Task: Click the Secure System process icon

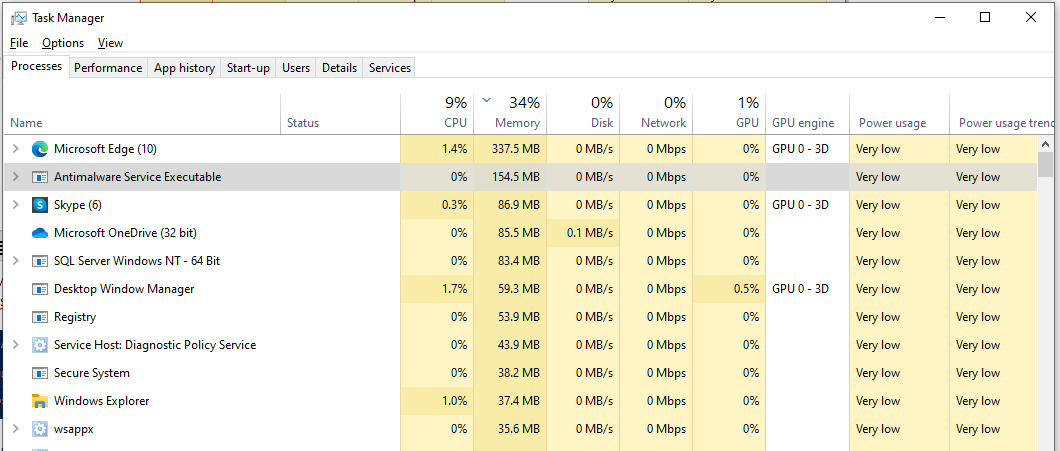Action: click(40, 373)
